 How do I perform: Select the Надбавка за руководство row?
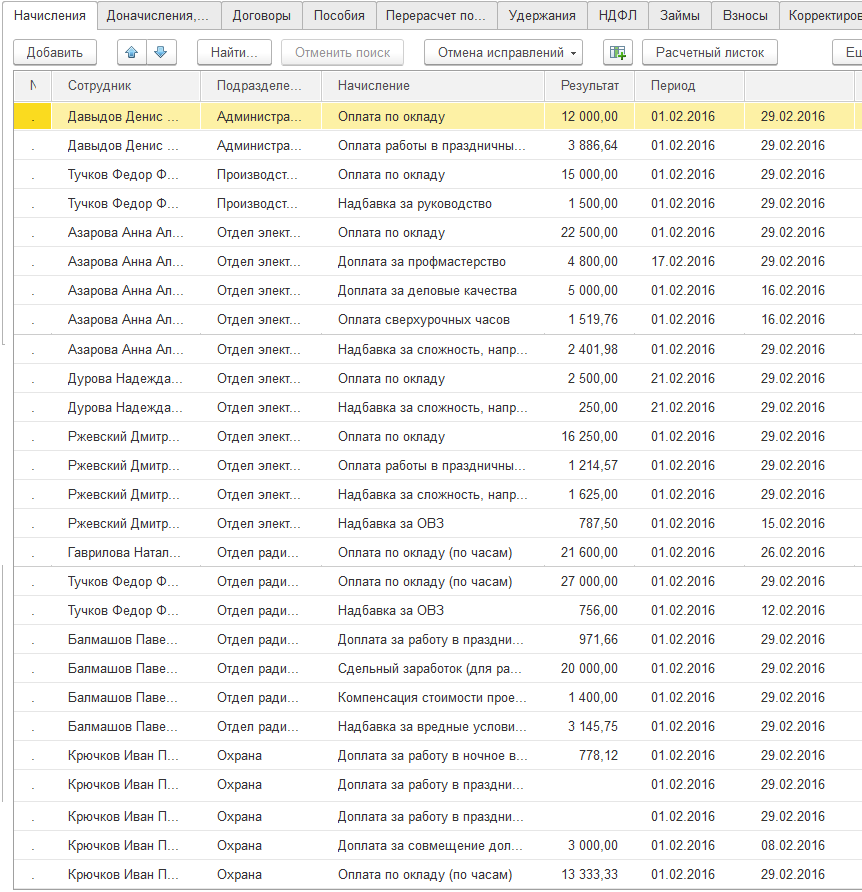click(415, 204)
